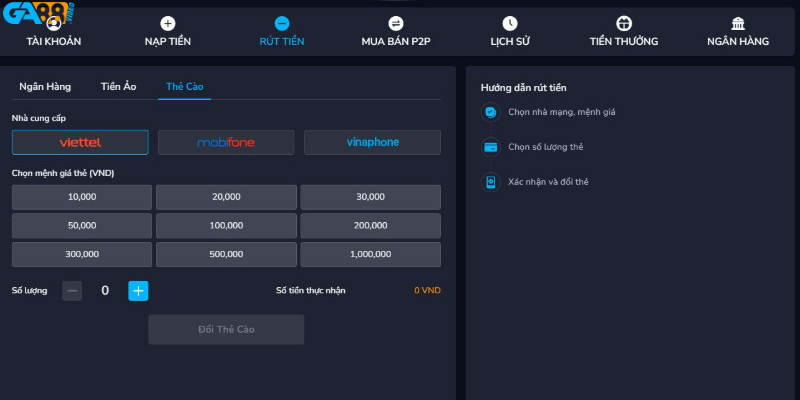Click the Chọn số lượng thẻ step text

(545, 147)
